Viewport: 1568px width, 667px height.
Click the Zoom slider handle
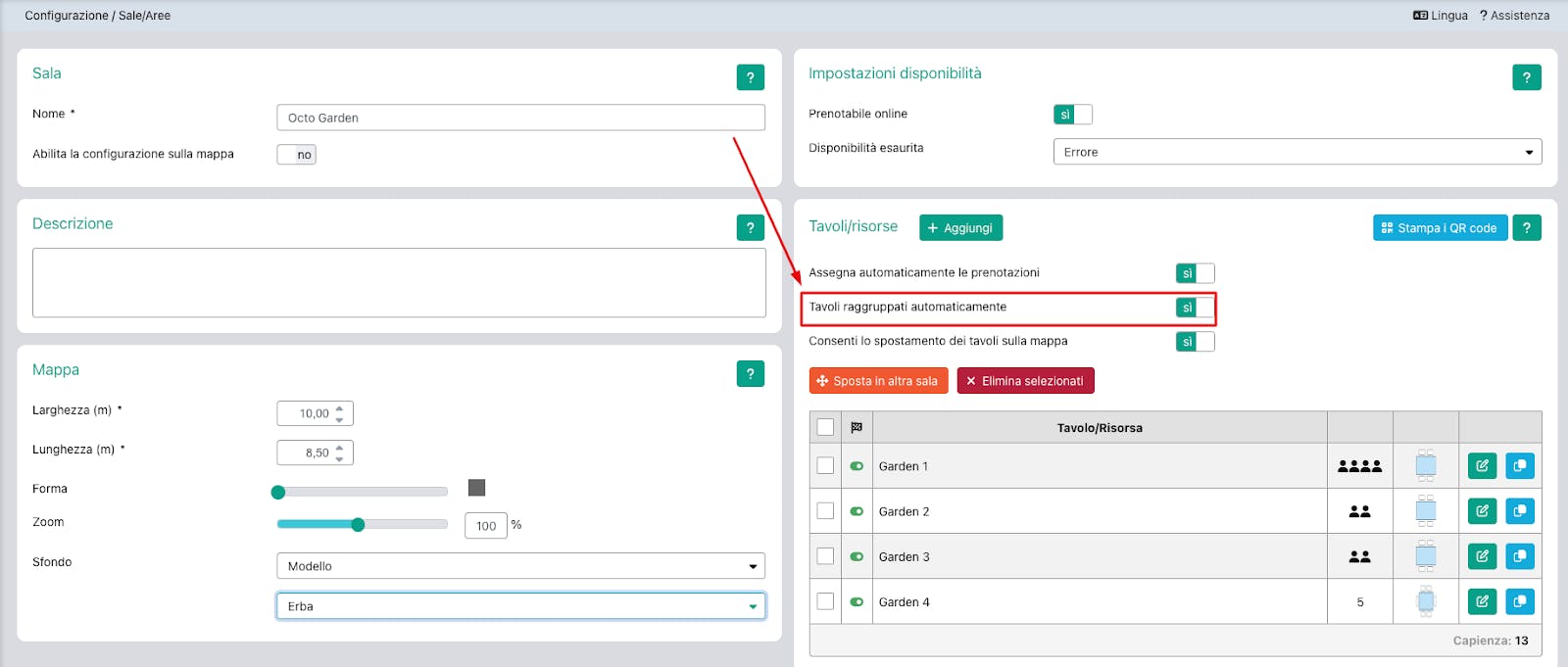click(x=358, y=525)
